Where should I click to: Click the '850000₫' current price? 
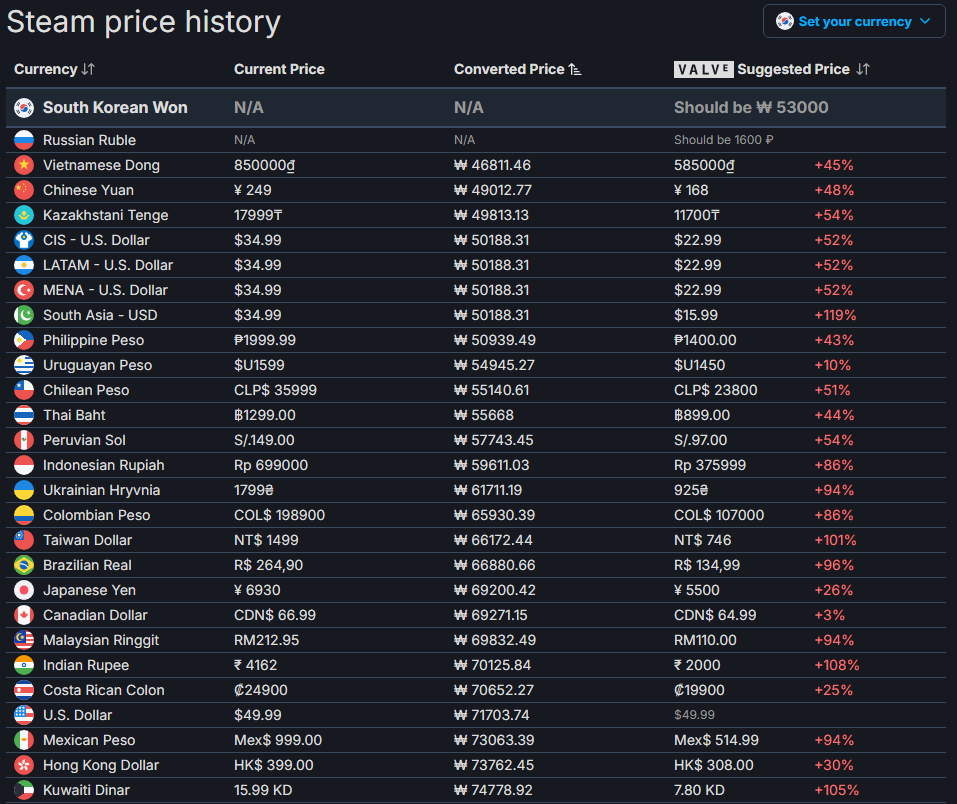[265, 165]
